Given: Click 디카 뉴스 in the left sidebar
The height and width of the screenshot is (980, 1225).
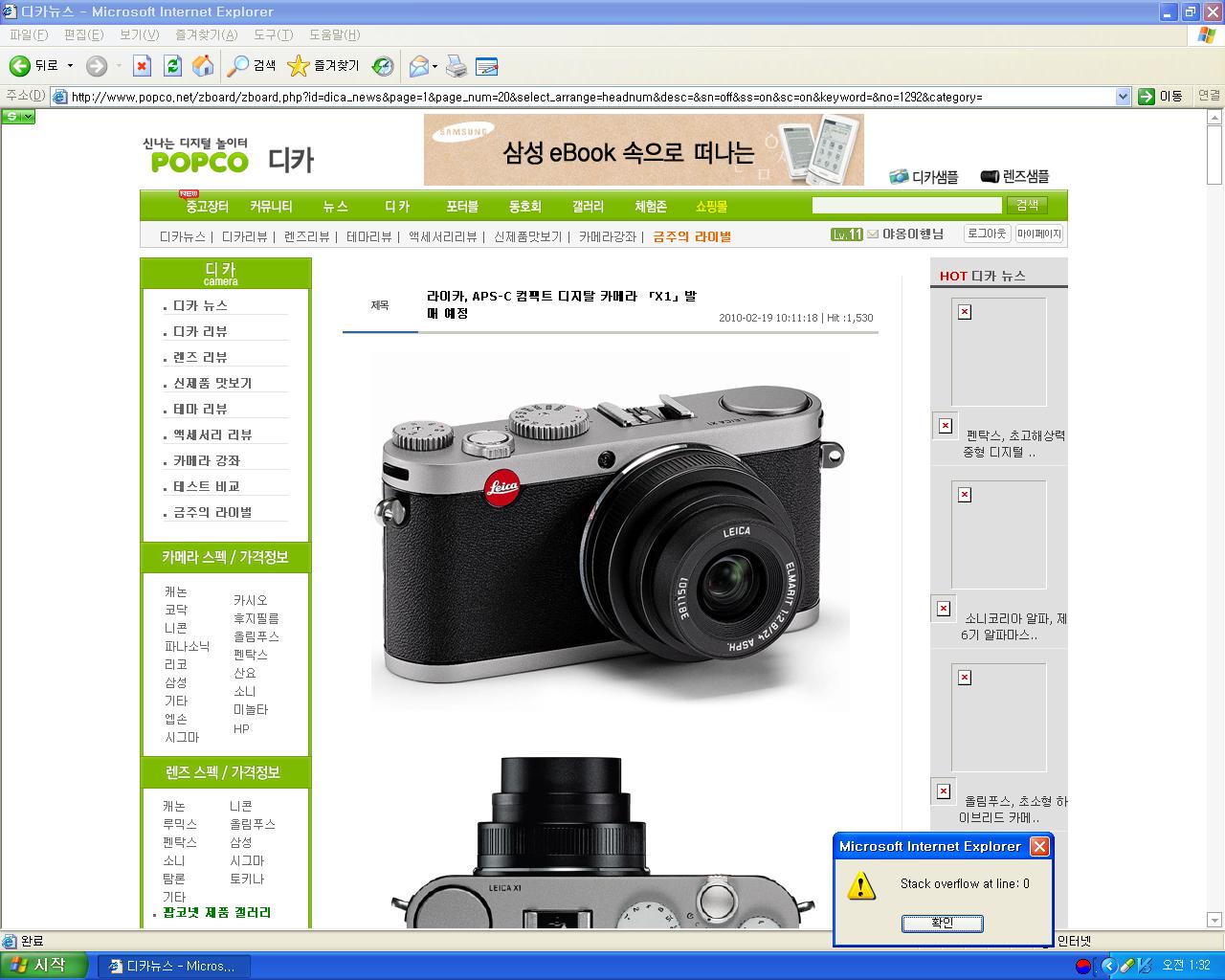Looking at the screenshot, I should [200, 305].
